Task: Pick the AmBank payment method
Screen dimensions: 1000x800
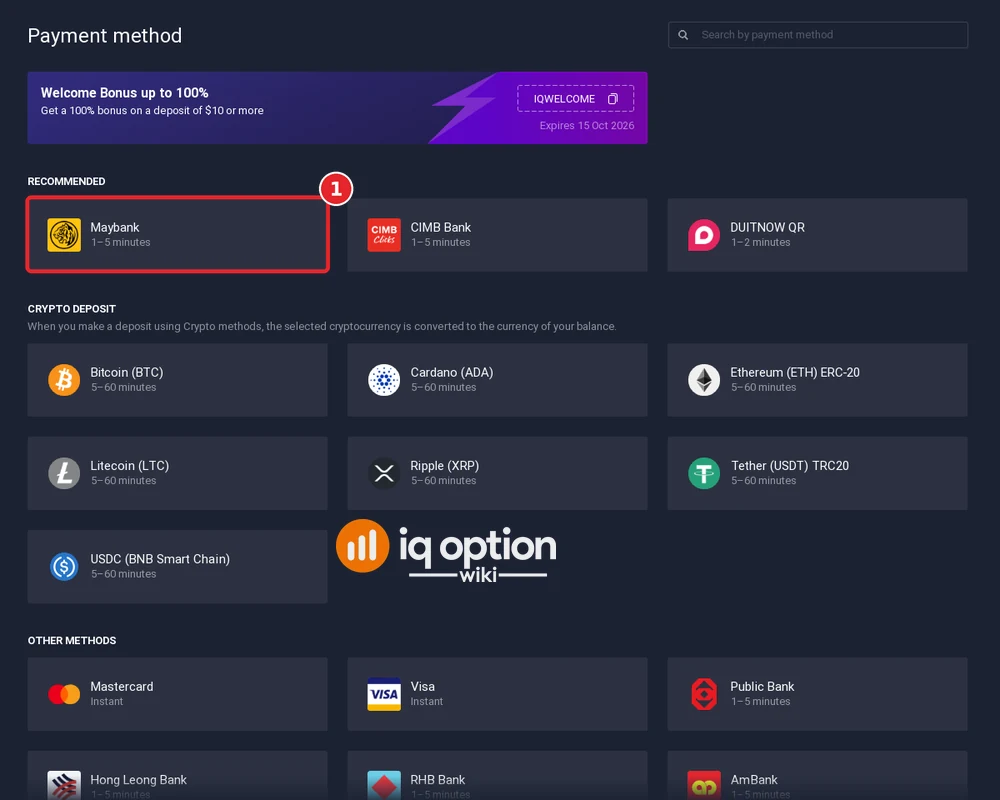Action: pos(818,775)
